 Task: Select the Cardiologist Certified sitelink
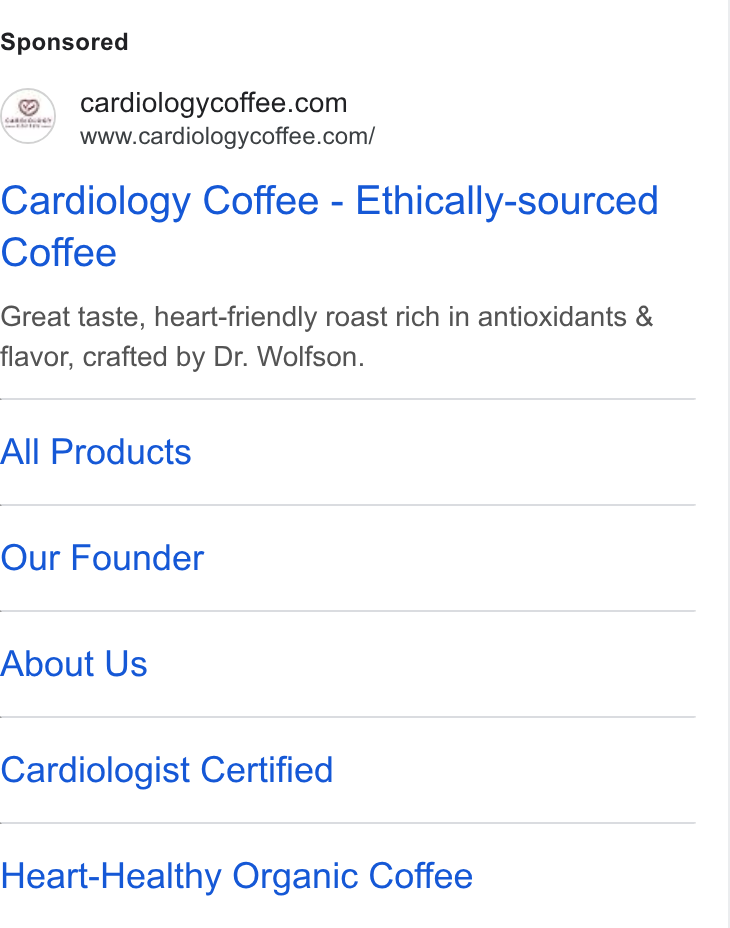point(166,770)
